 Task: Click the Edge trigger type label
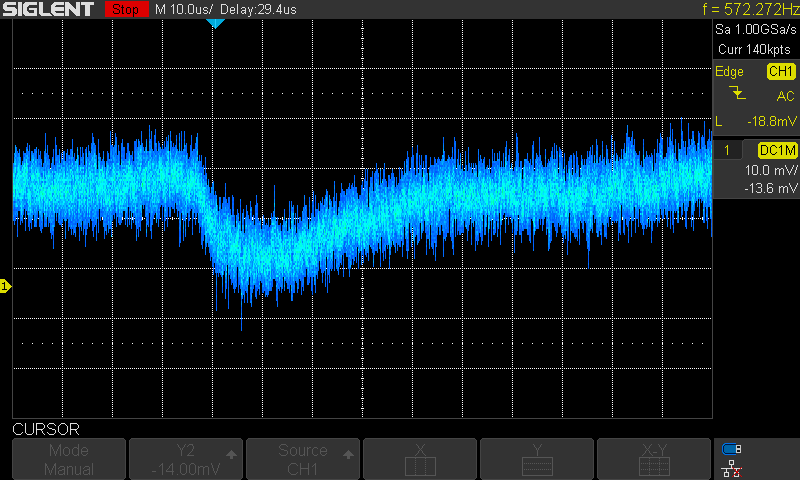coord(729,72)
